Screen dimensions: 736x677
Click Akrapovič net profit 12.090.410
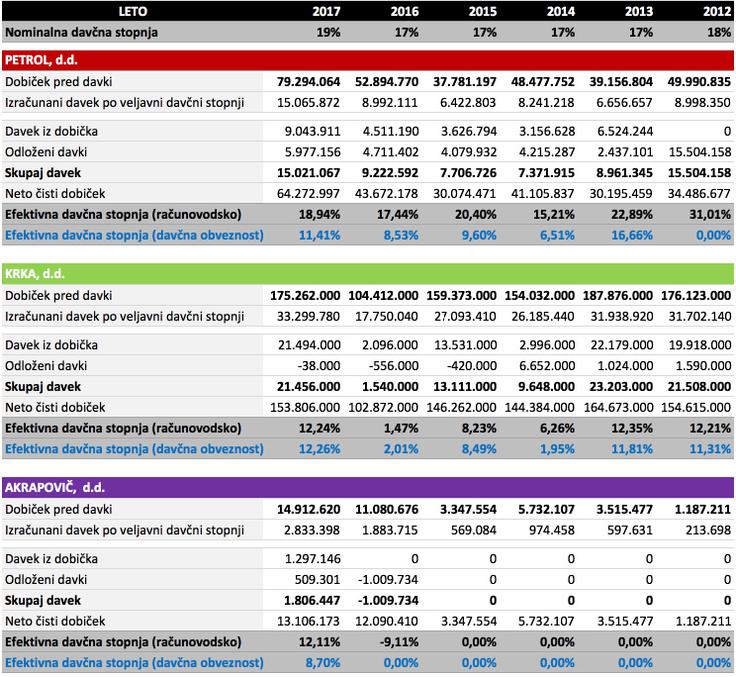pyautogui.click(x=386, y=621)
